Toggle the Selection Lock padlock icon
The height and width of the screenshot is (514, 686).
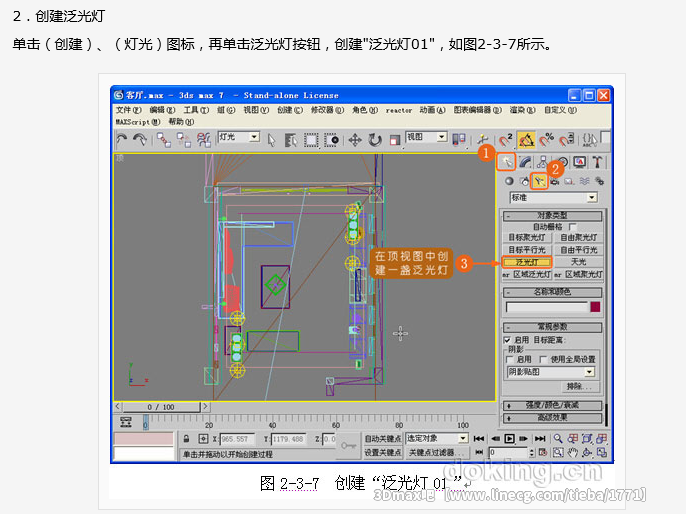(x=187, y=438)
